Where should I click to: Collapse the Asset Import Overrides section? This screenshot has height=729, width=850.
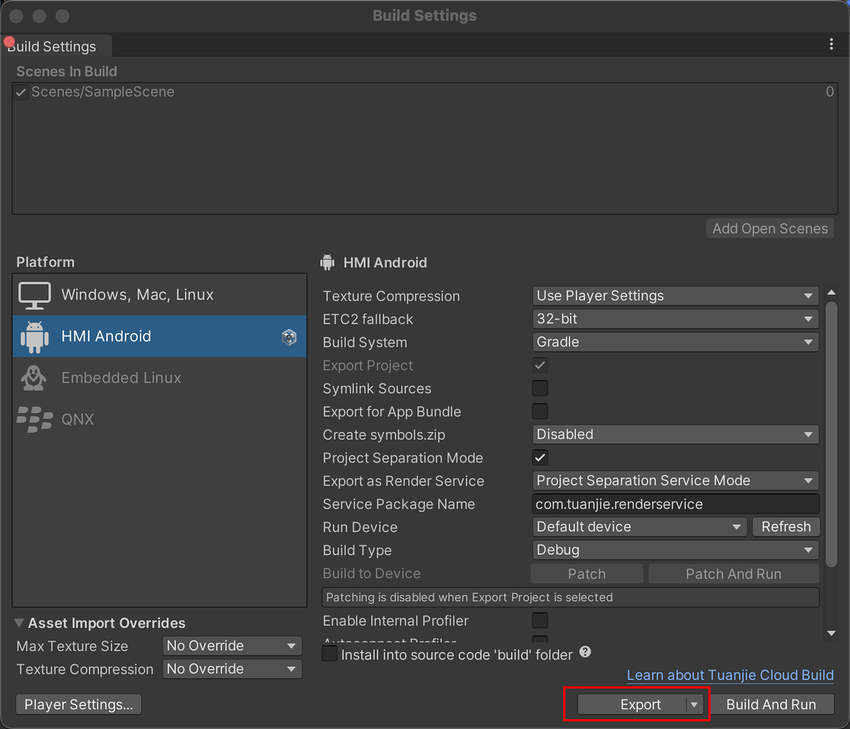coord(21,623)
